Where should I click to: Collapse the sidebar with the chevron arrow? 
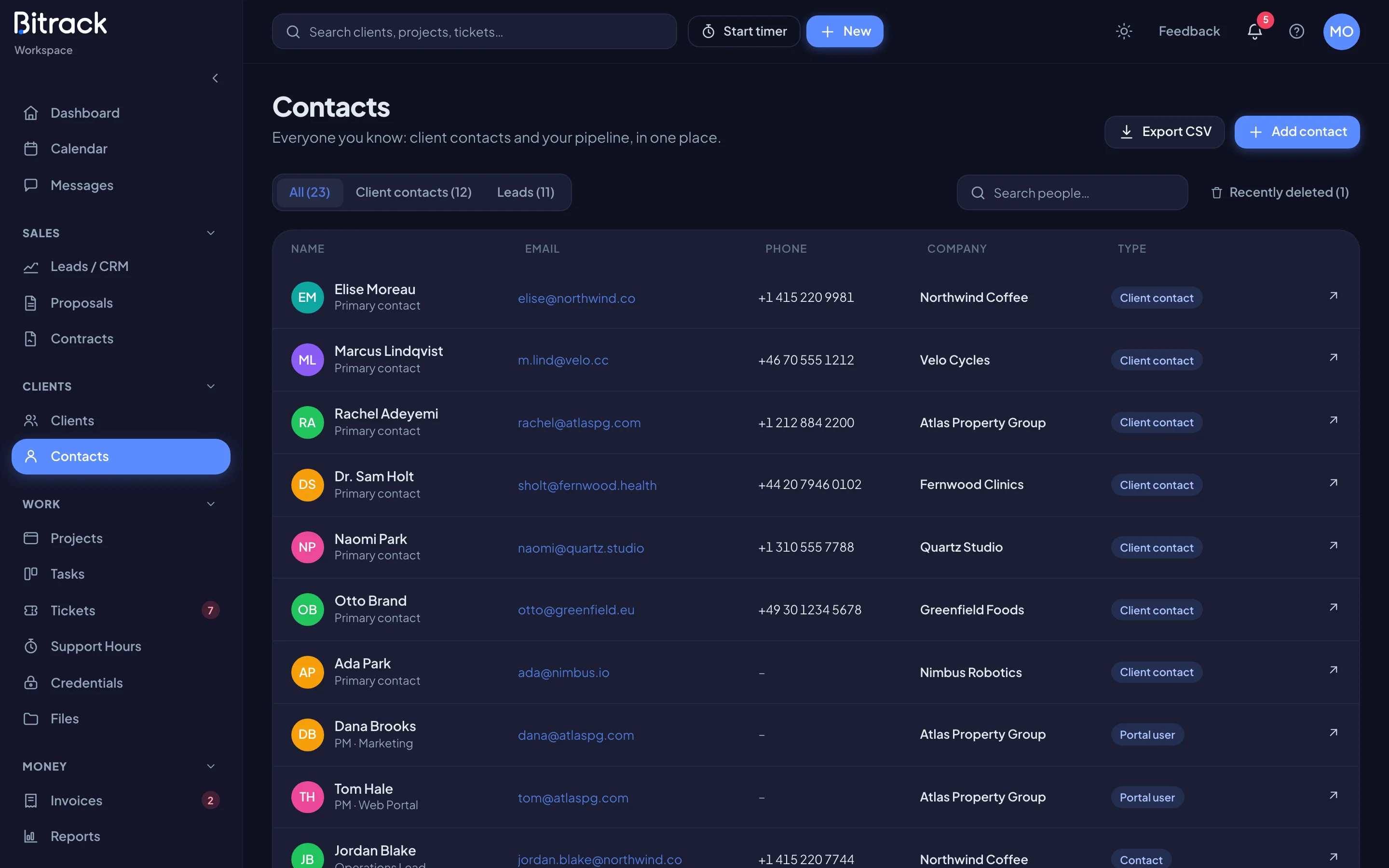(215, 78)
